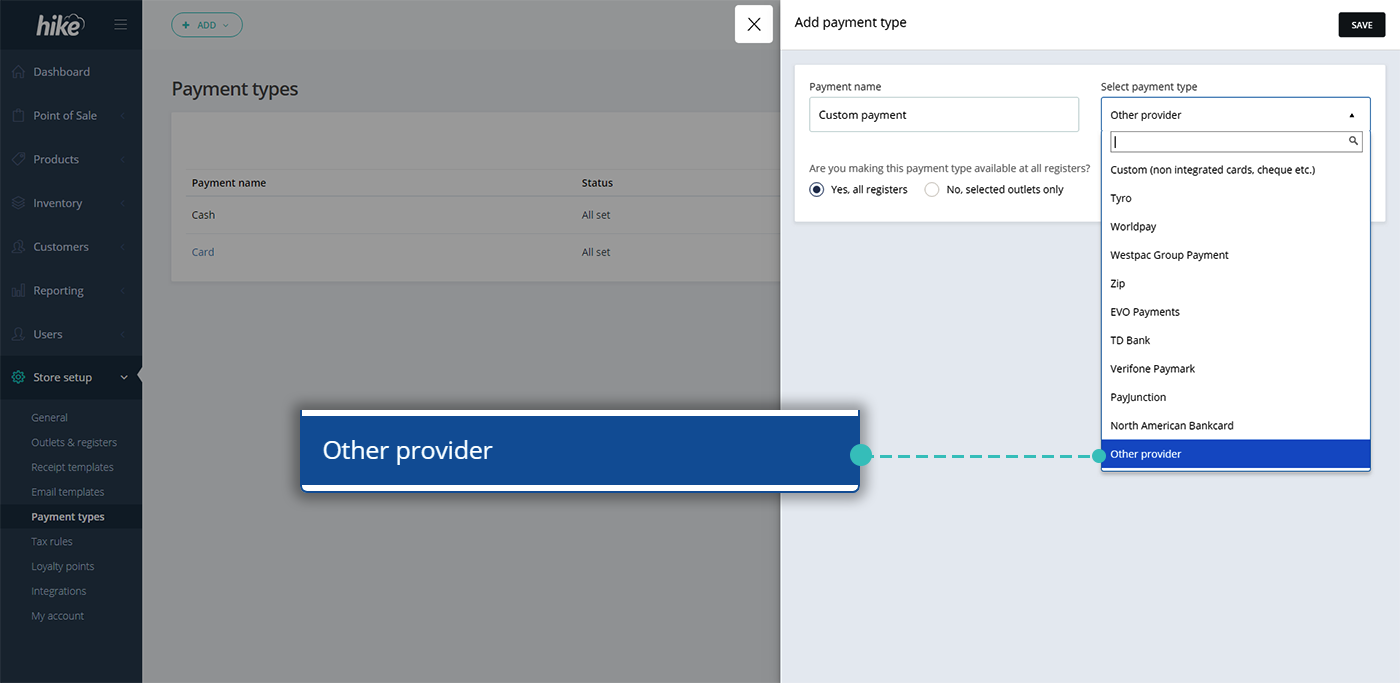The height and width of the screenshot is (683, 1400).
Task: Expand Reporting submenu chevron
Action: point(123,291)
